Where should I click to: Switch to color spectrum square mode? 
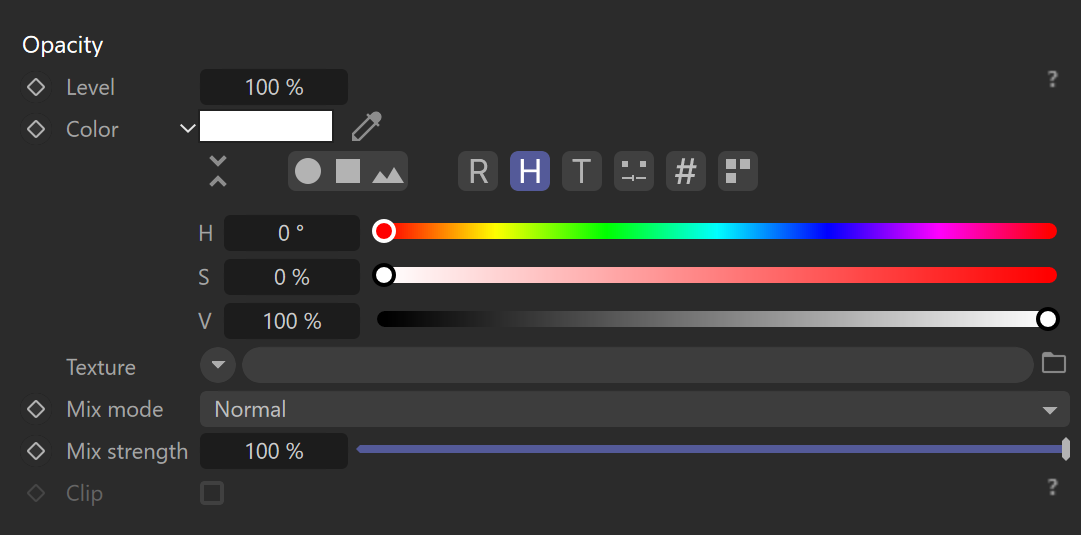coord(348,171)
